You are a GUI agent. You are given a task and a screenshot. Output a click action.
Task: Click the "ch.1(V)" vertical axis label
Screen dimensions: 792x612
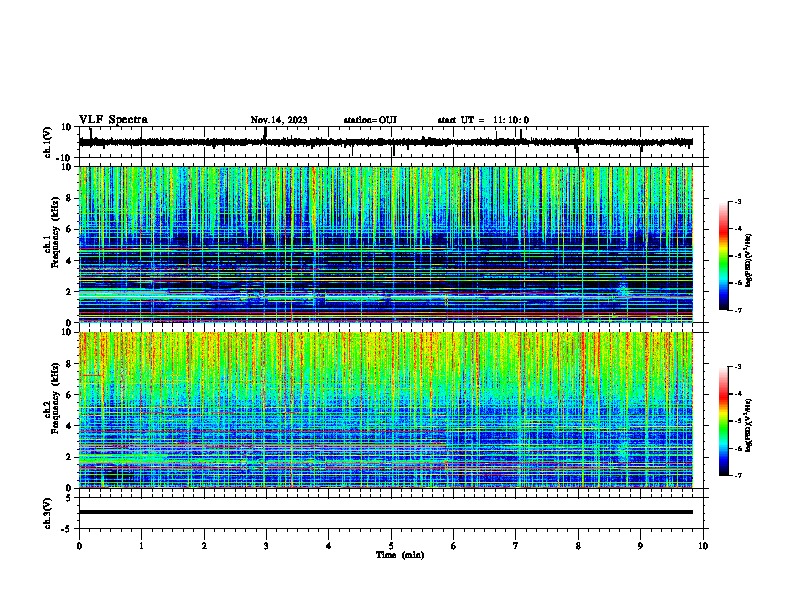click(x=48, y=142)
